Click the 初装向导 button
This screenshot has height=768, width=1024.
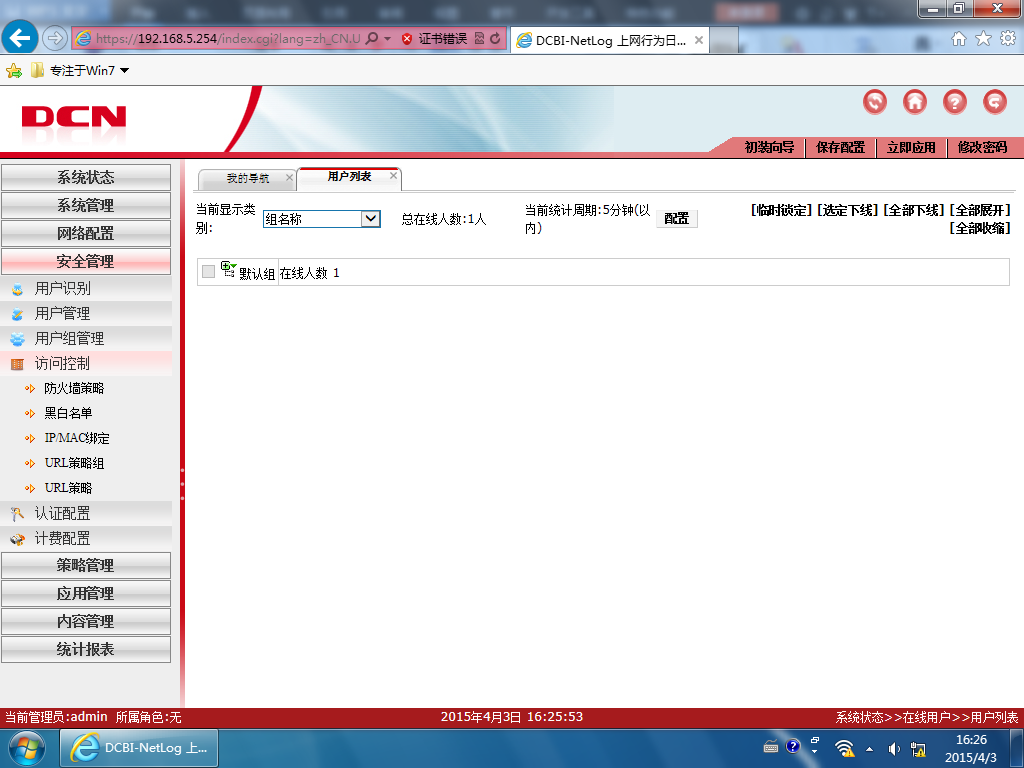[x=769, y=148]
